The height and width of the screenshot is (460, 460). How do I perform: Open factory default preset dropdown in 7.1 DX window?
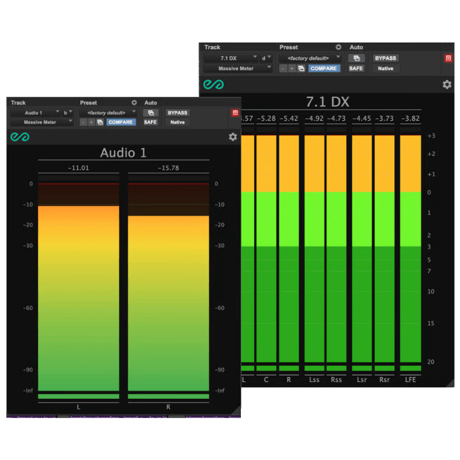[x=310, y=58]
